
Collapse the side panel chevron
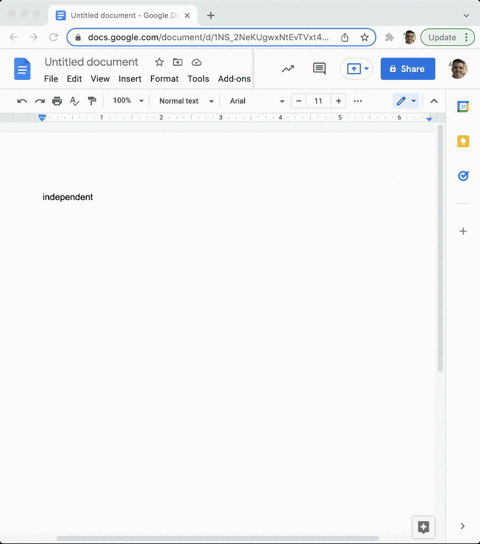(462, 526)
